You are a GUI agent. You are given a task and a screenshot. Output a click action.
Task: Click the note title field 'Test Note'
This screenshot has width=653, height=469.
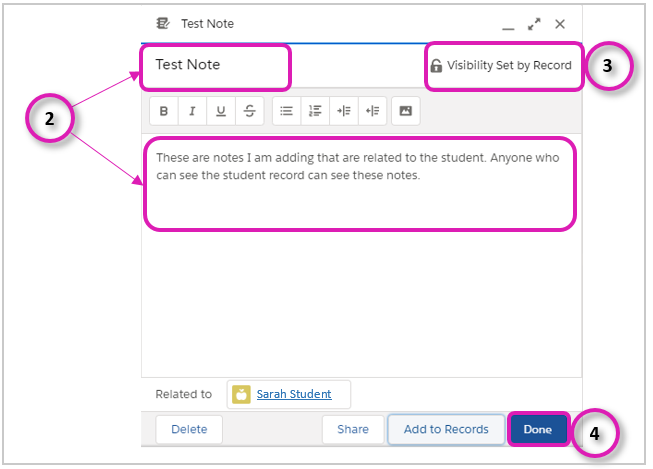coord(215,65)
